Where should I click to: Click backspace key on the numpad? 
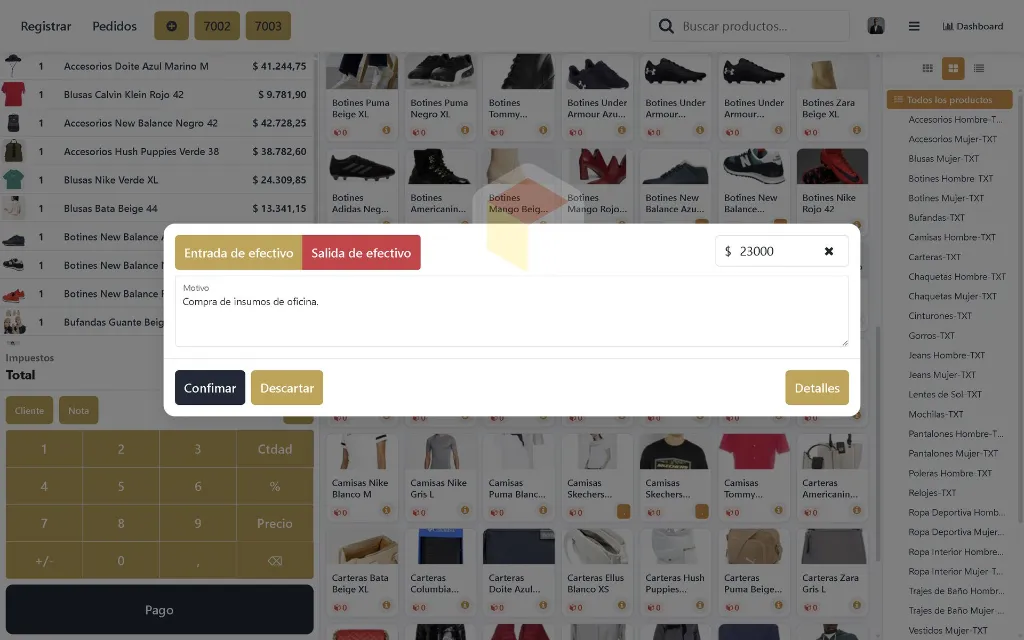[x=275, y=560]
